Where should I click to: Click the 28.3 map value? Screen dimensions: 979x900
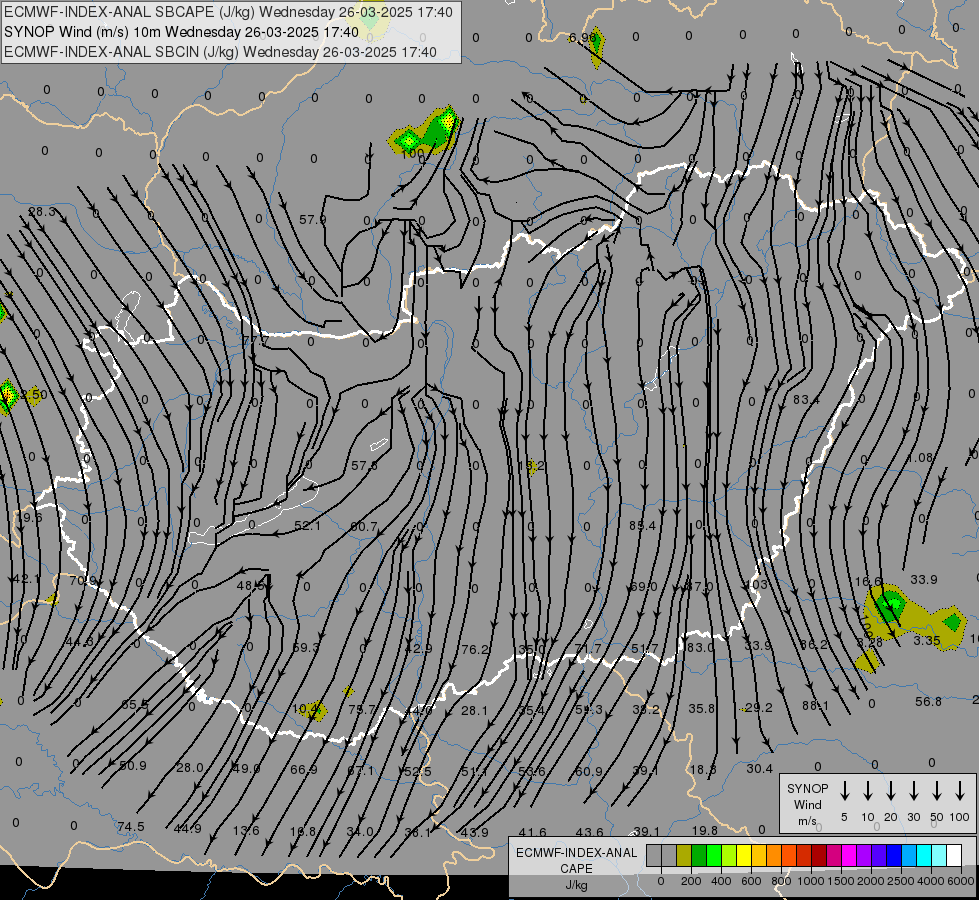(42, 212)
